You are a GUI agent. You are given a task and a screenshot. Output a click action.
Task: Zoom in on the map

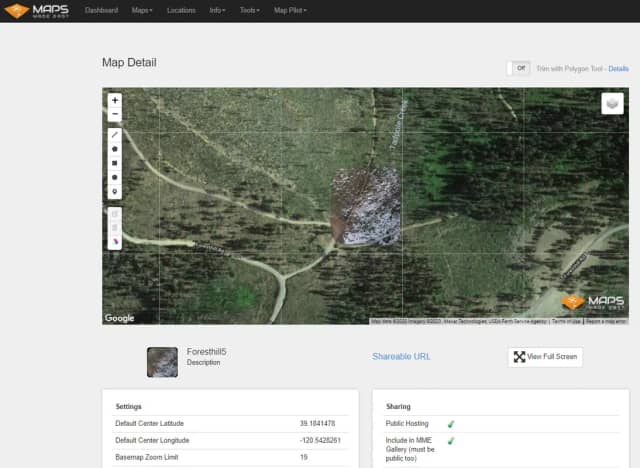pos(115,100)
